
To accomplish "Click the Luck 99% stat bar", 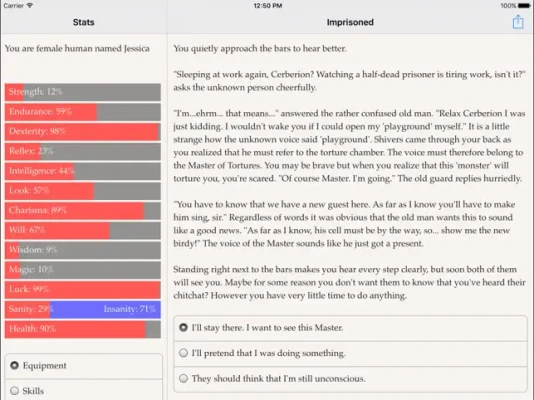I will [x=83, y=289].
